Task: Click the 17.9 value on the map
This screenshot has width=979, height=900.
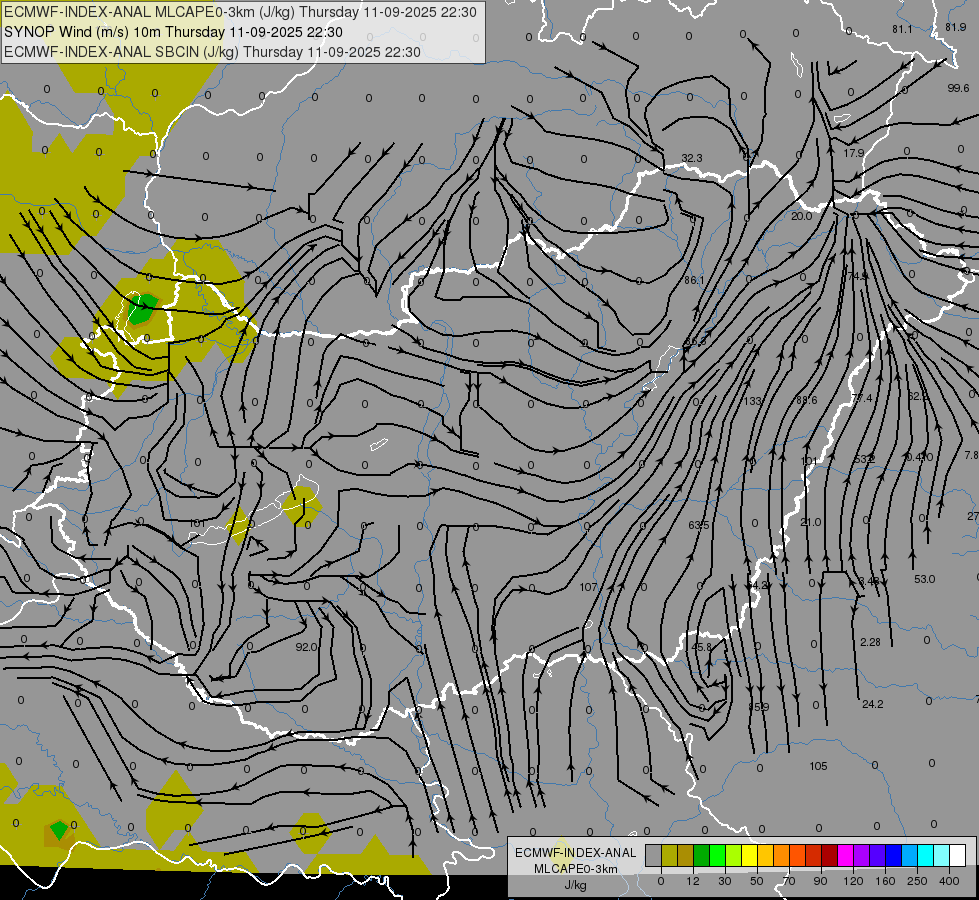Action: click(x=854, y=153)
